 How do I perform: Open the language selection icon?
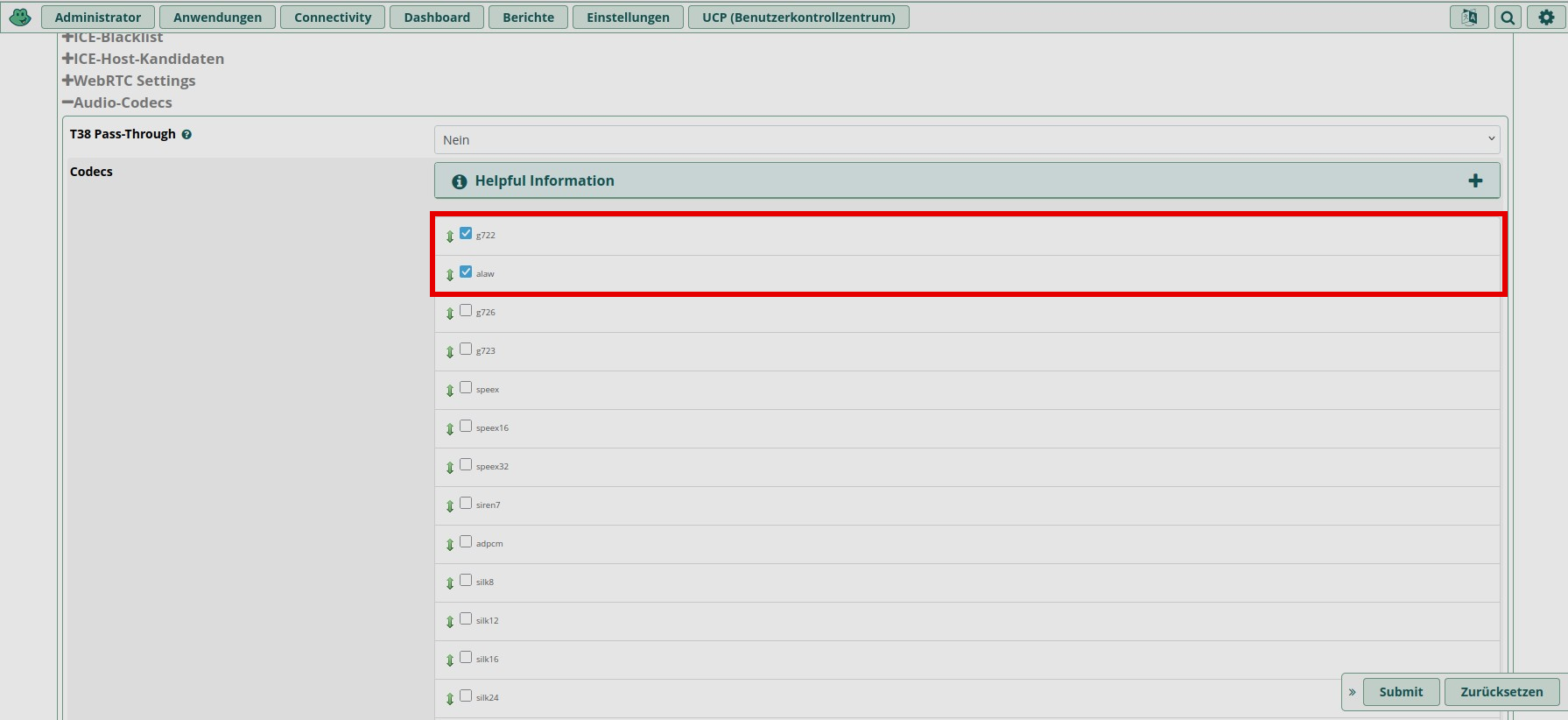tap(1469, 17)
